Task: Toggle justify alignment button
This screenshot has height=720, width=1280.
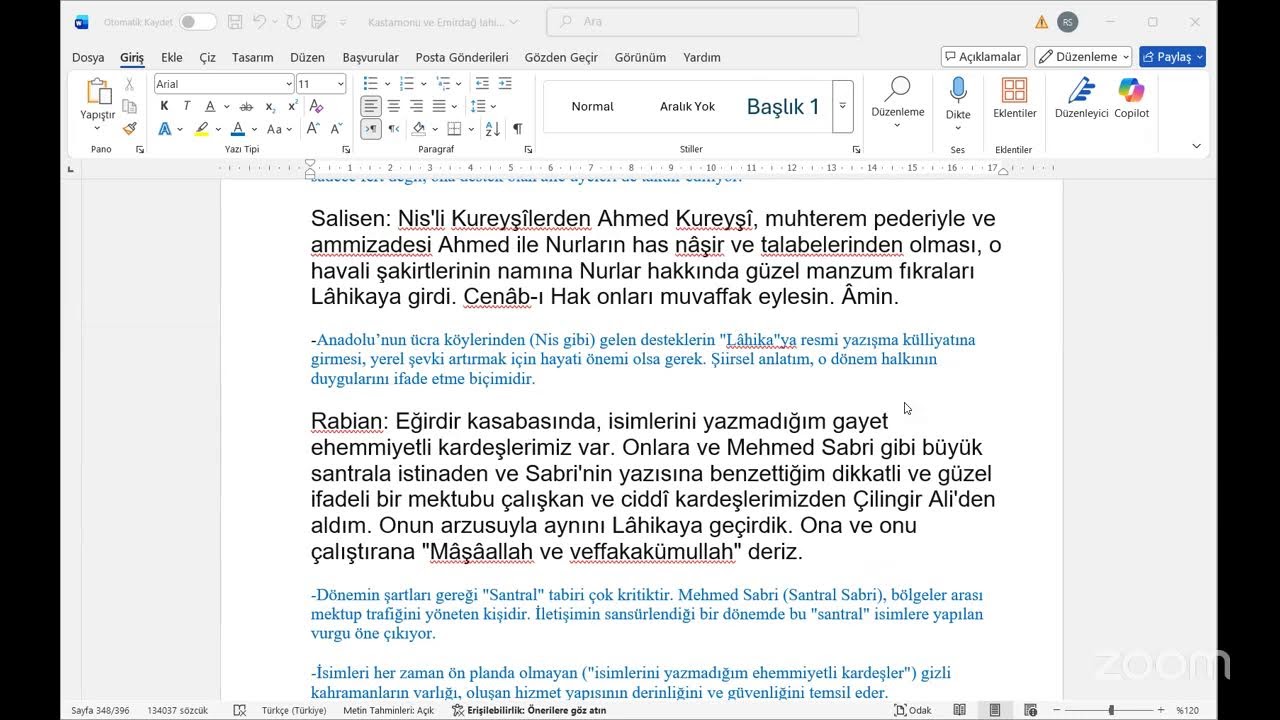Action: (437, 106)
